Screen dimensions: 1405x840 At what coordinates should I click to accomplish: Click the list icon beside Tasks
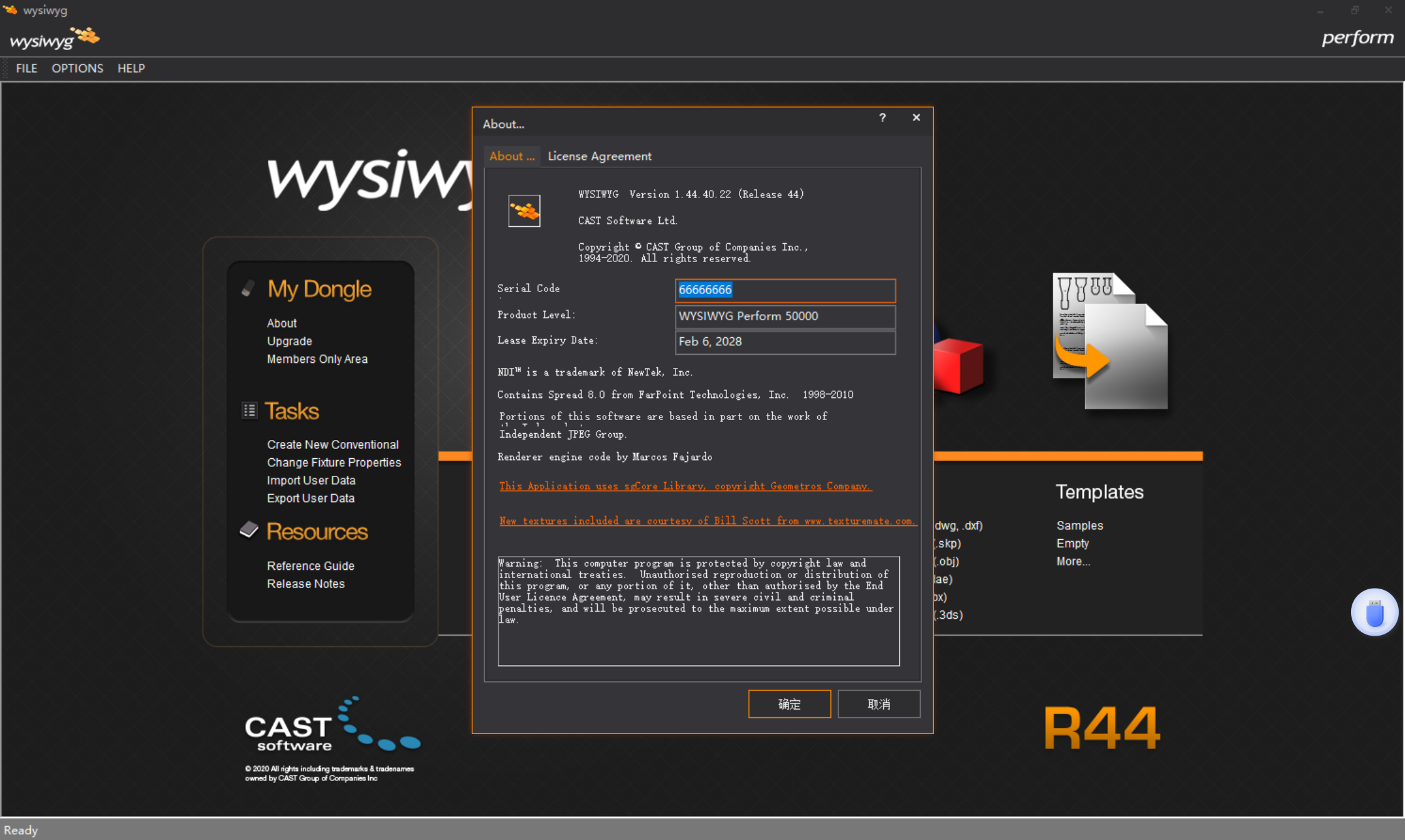[x=249, y=411]
